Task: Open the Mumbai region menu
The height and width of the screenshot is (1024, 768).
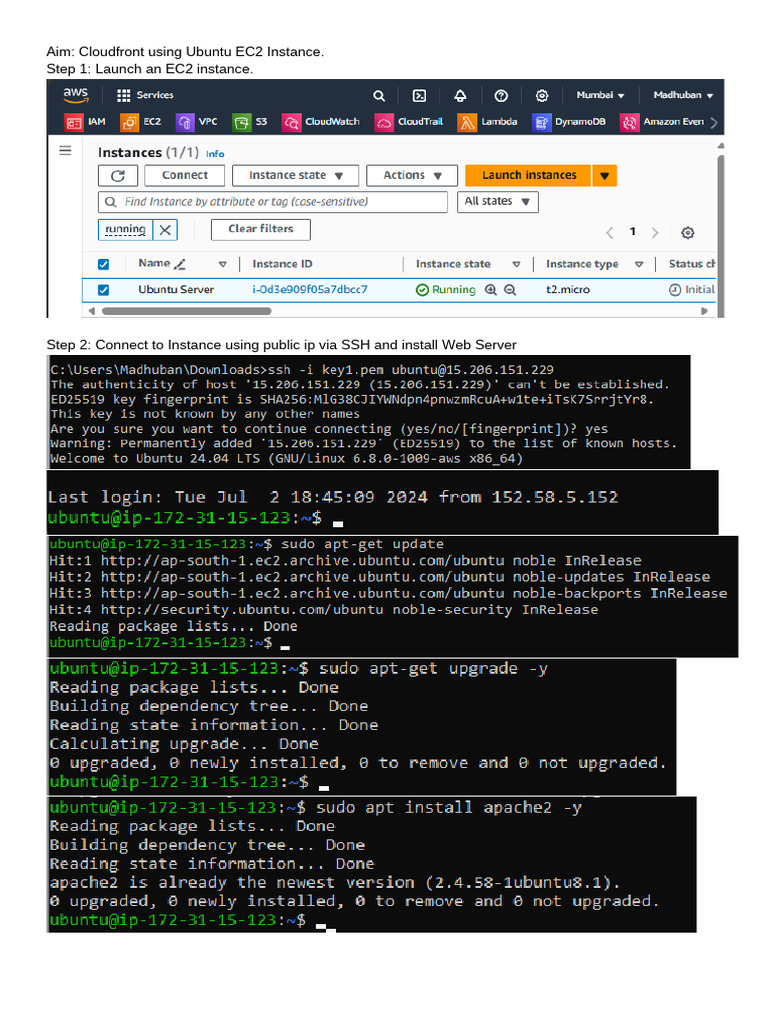Action: tap(600, 95)
